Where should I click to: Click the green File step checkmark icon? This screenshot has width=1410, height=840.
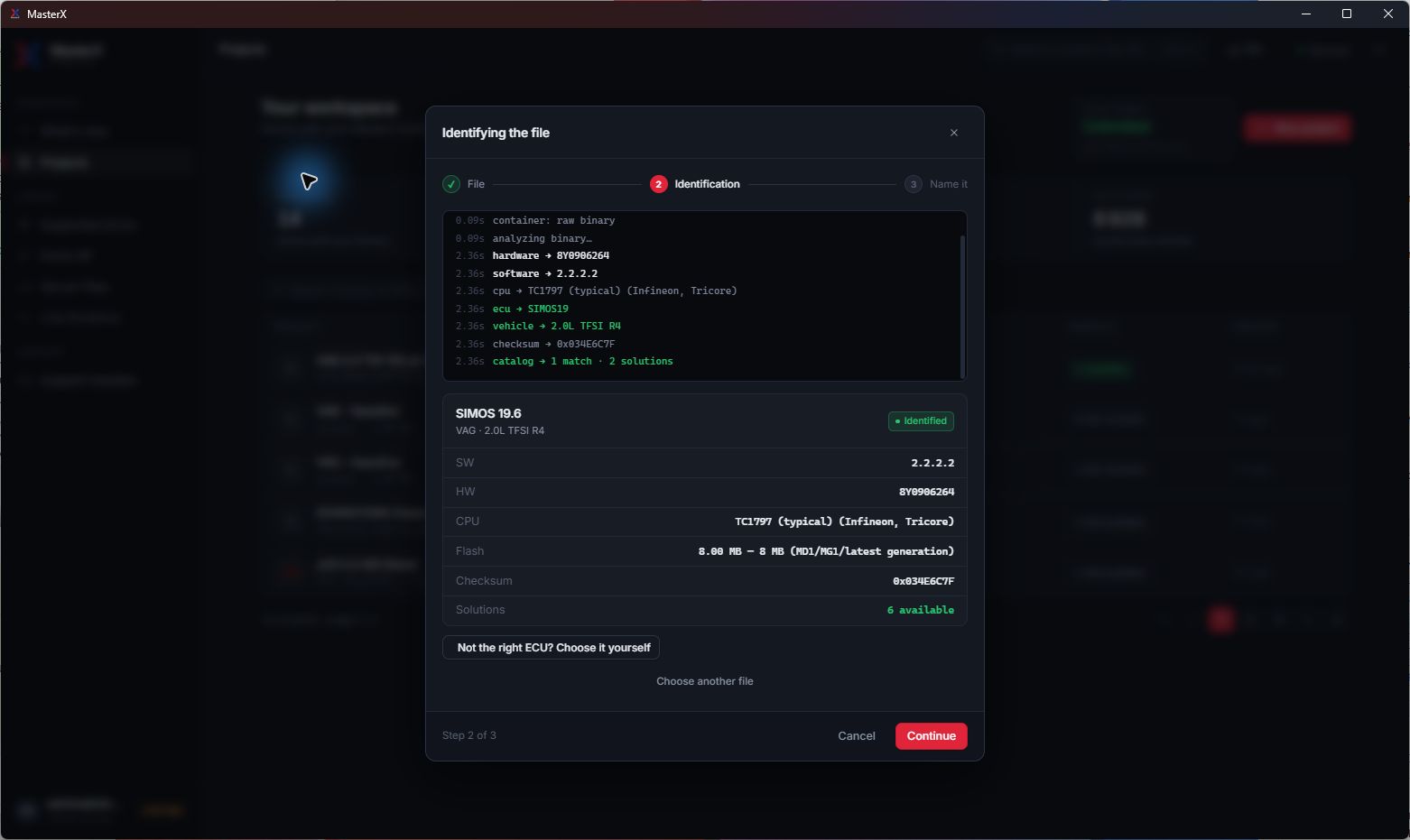point(451,184)
